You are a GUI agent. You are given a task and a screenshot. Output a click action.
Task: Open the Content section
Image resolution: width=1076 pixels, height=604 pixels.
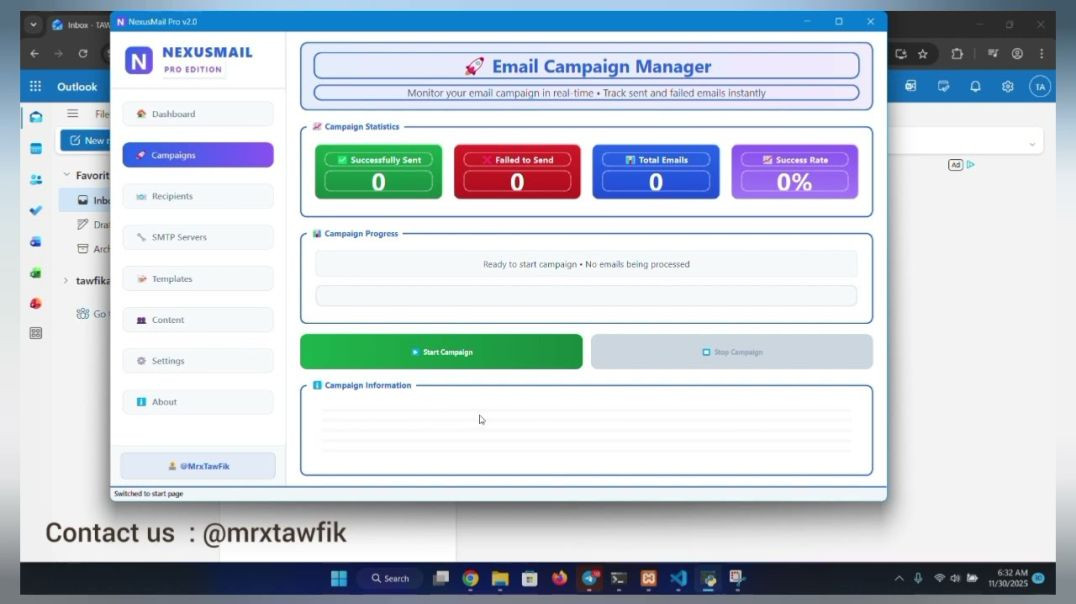tap(197, 319)
